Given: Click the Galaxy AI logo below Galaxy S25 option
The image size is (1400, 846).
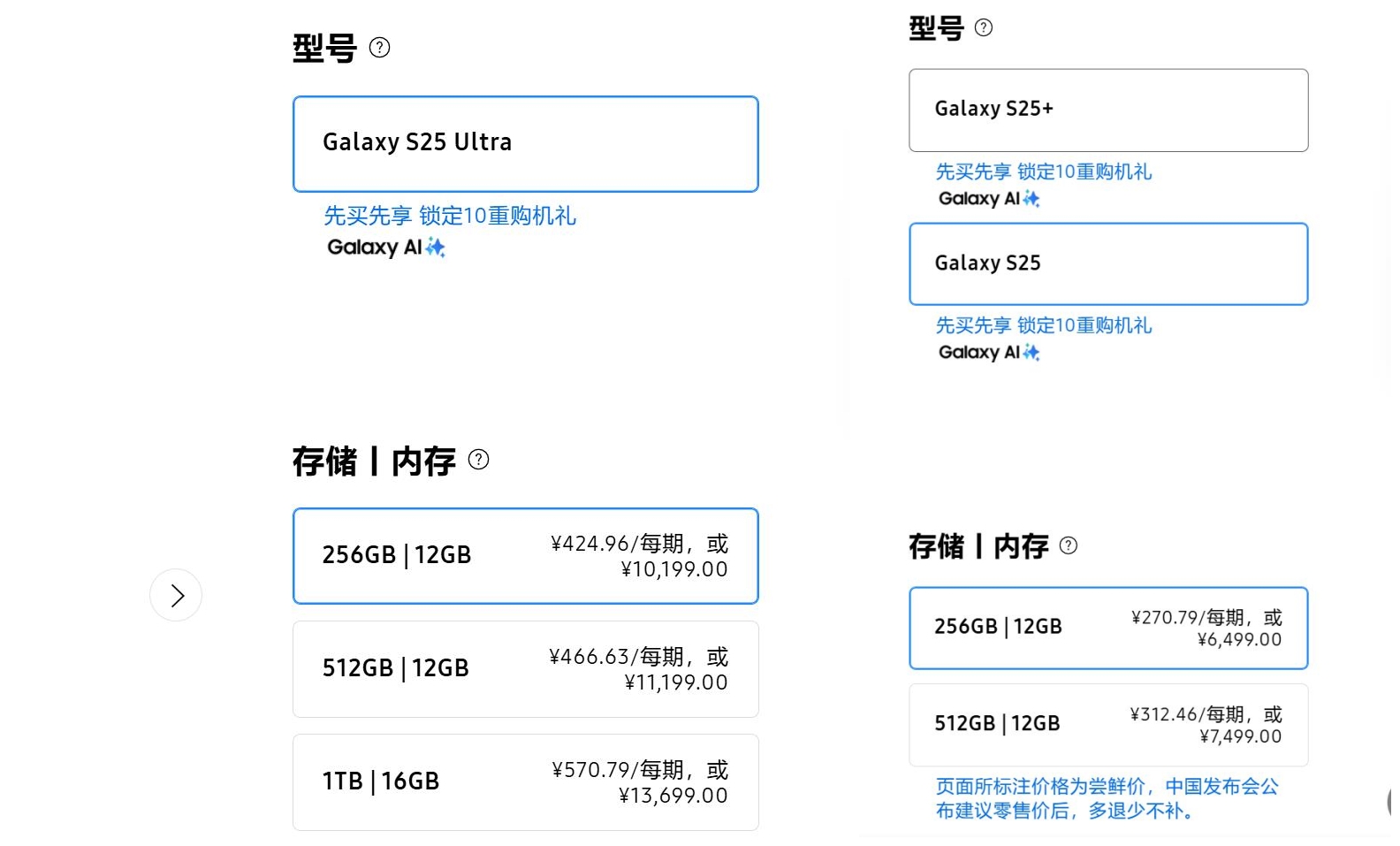Looking at the screenshot, I should click(x=988, y=353).
